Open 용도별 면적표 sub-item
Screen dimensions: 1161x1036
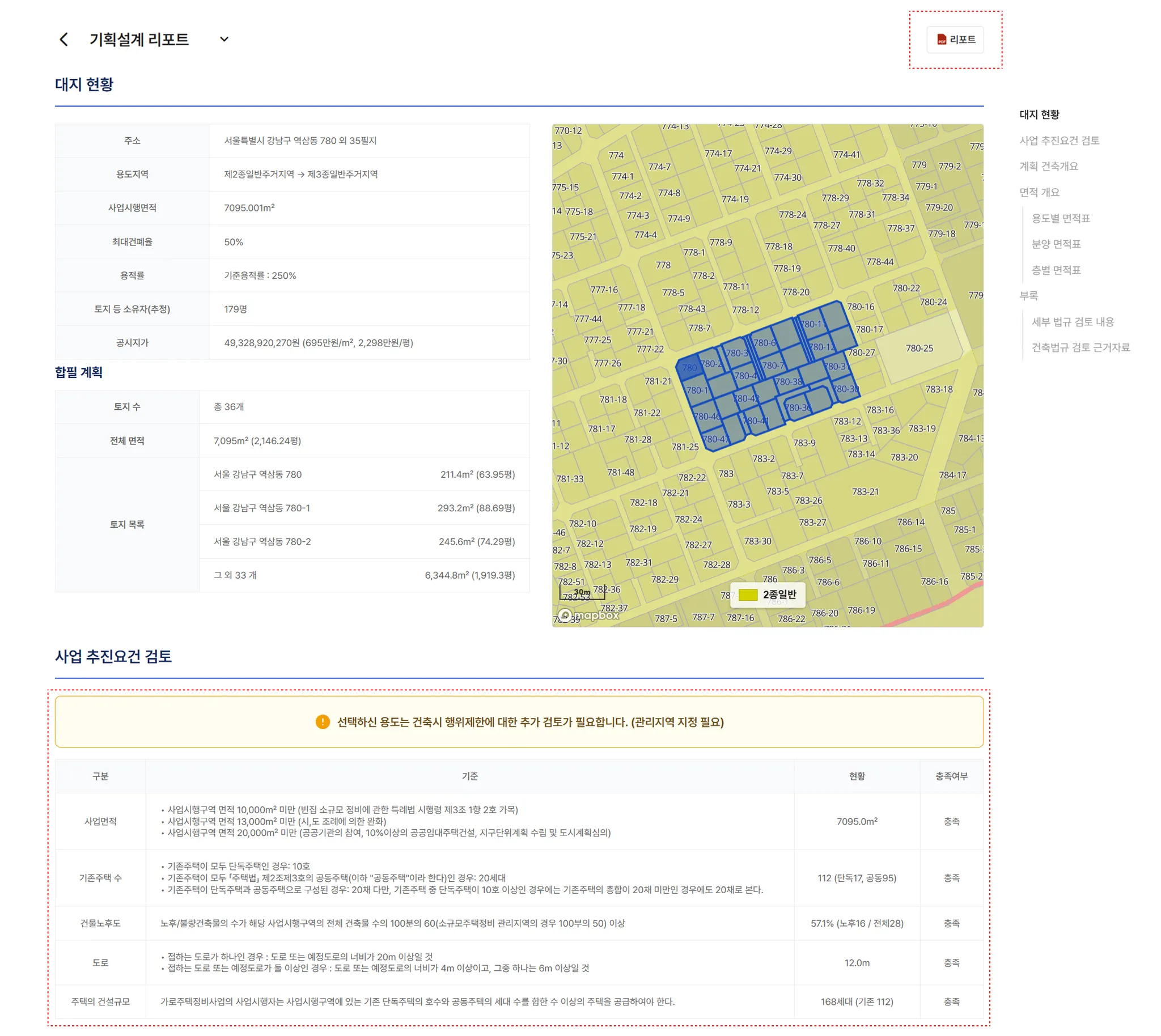[x=1061, y=219]
